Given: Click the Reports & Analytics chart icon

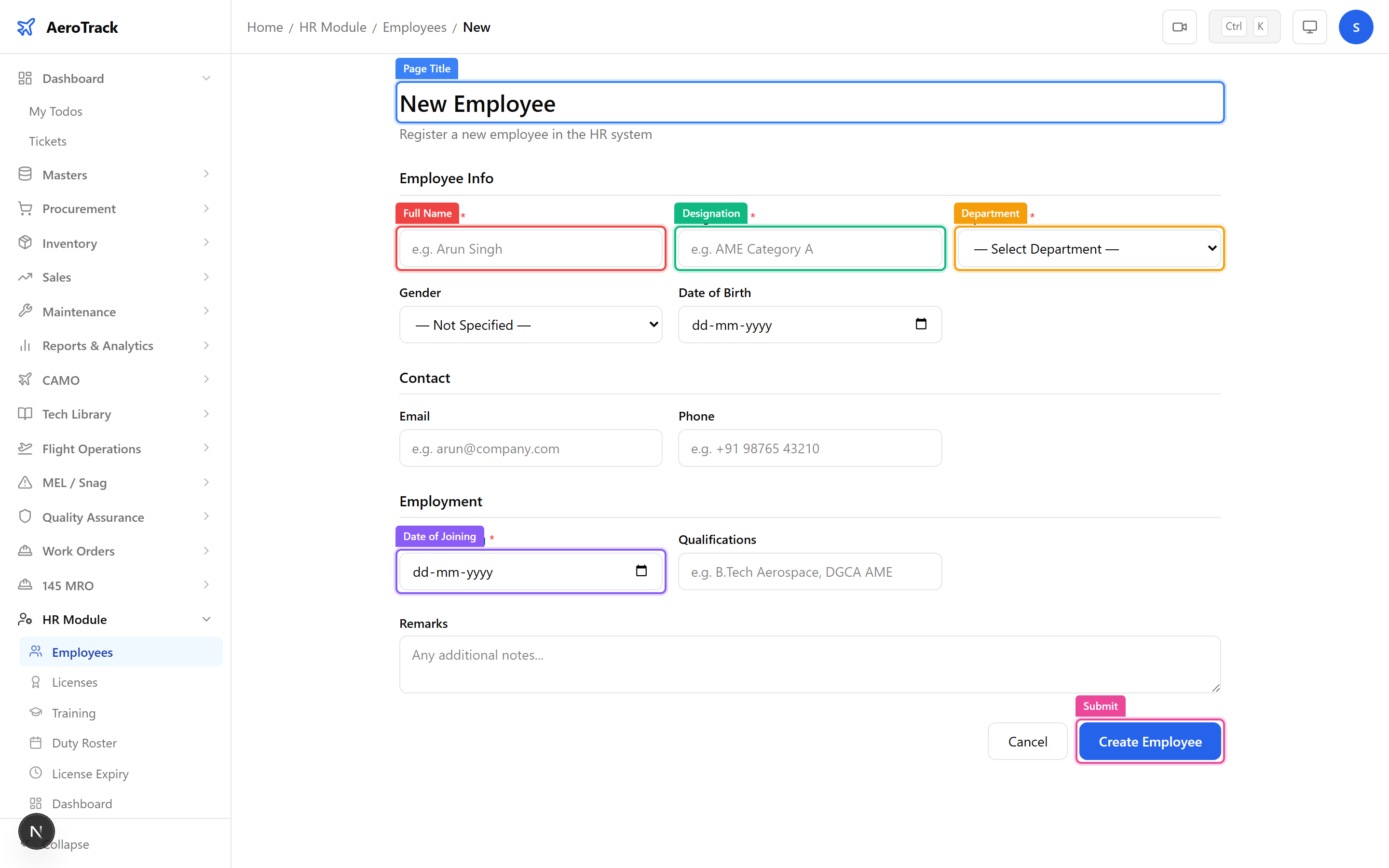Looking at the screenshot, I should (25, 345).
